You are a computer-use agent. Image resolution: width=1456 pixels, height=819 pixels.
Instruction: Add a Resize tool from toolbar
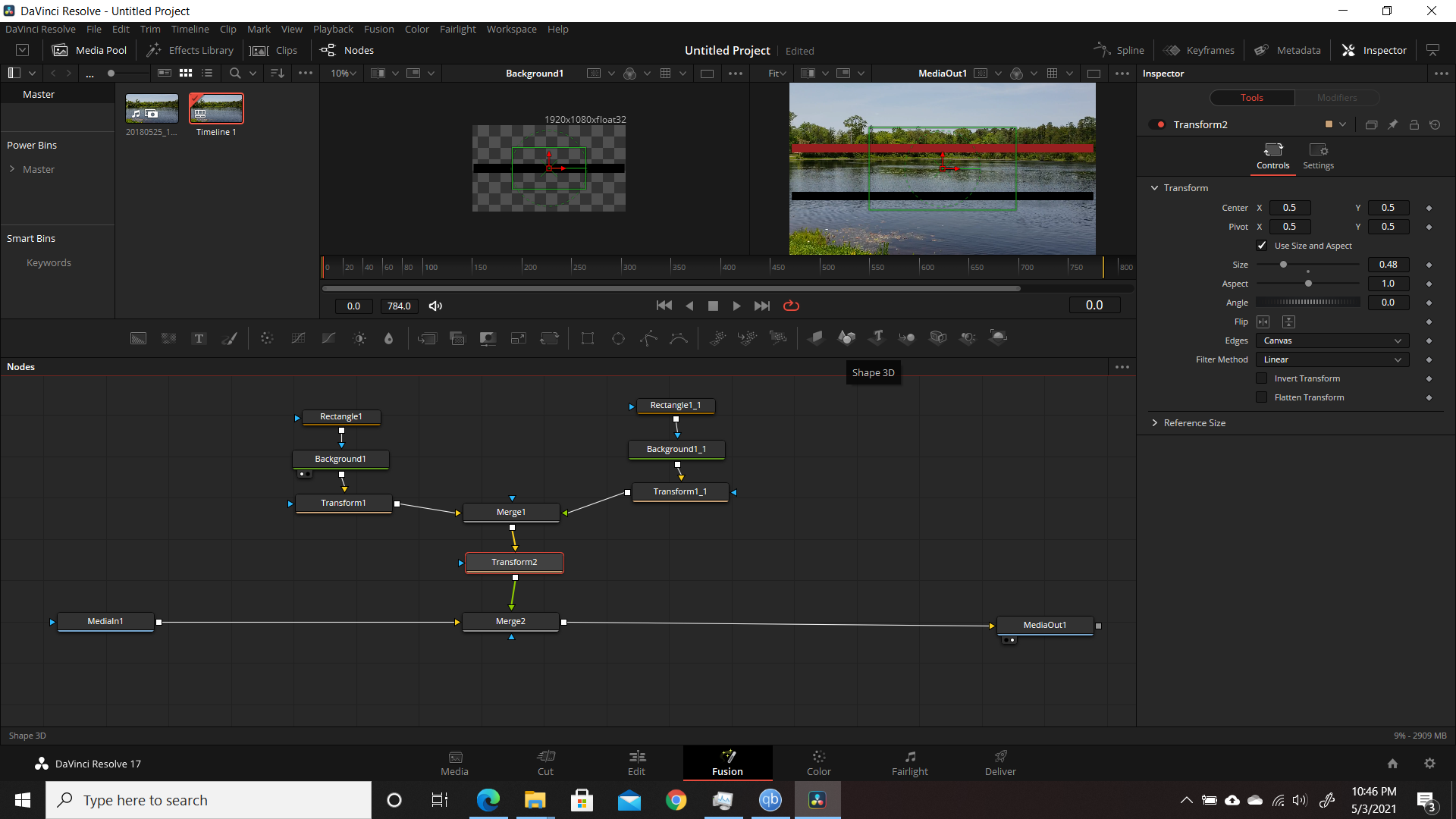(519, 338)
